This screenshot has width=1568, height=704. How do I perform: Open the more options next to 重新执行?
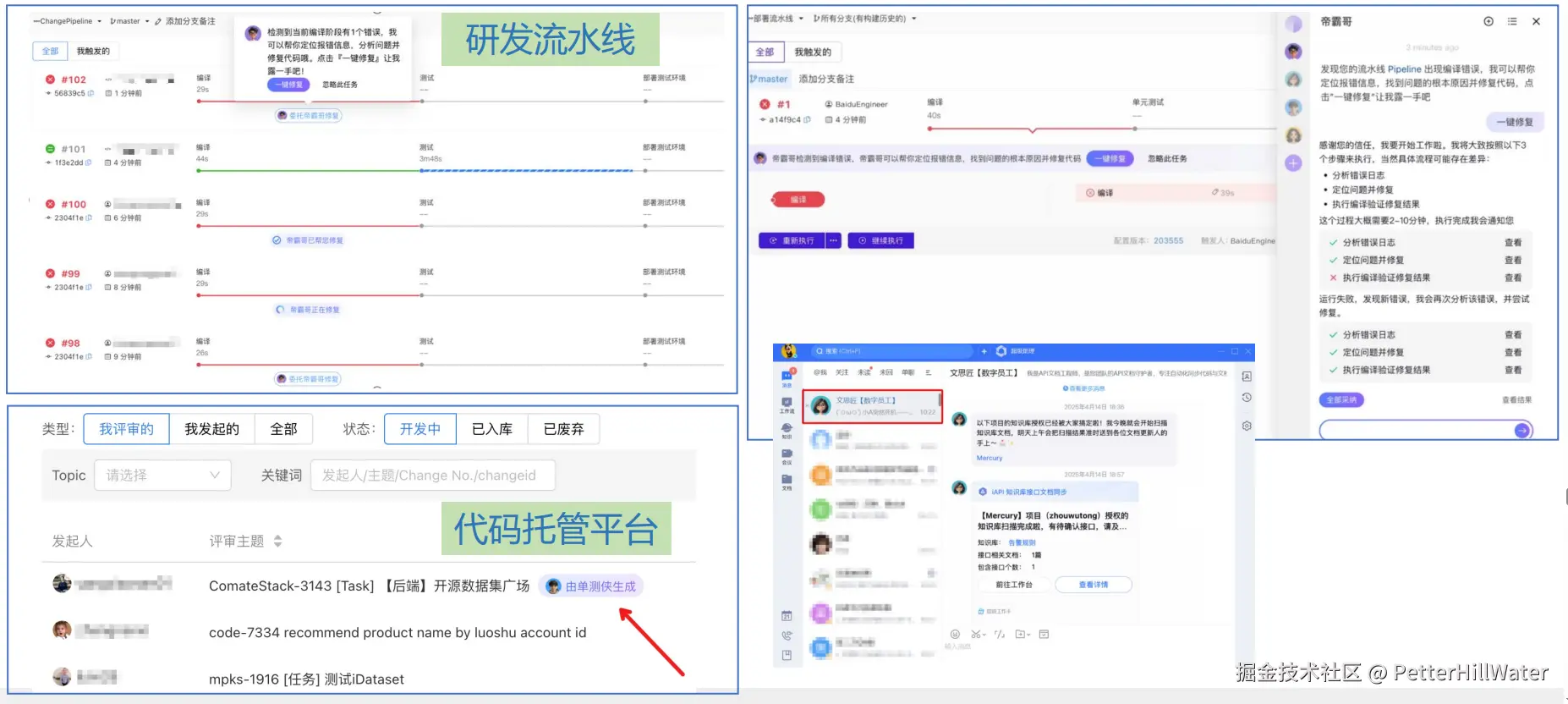(x=834, y=240)
